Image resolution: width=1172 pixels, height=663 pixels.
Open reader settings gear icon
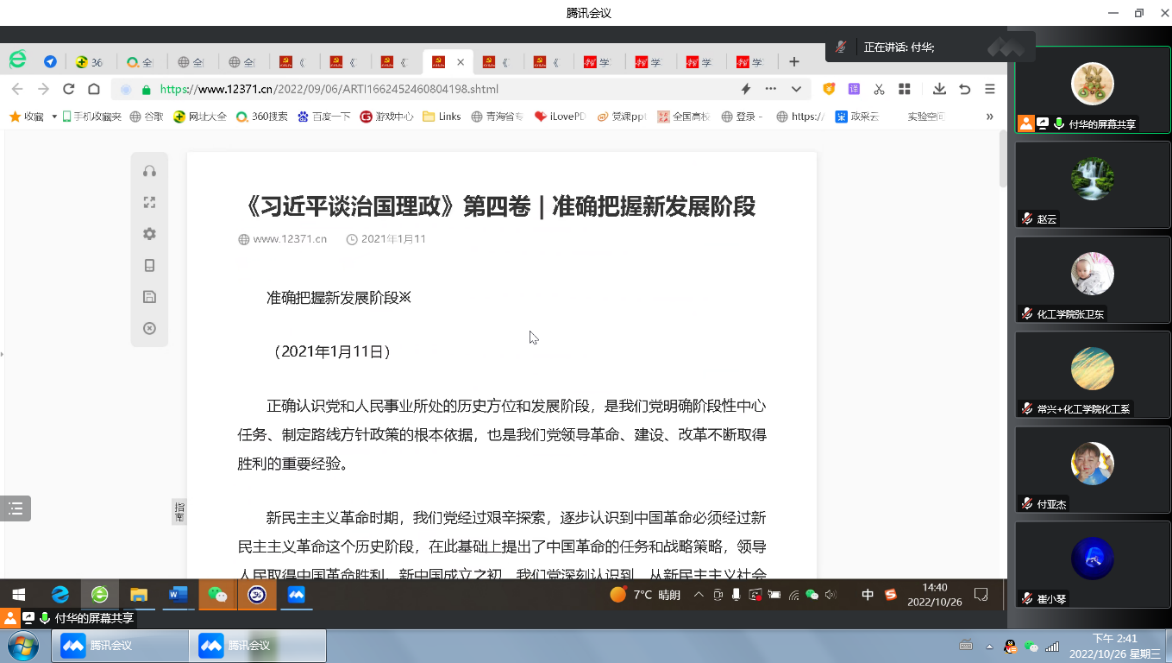[x=149, y=234]
